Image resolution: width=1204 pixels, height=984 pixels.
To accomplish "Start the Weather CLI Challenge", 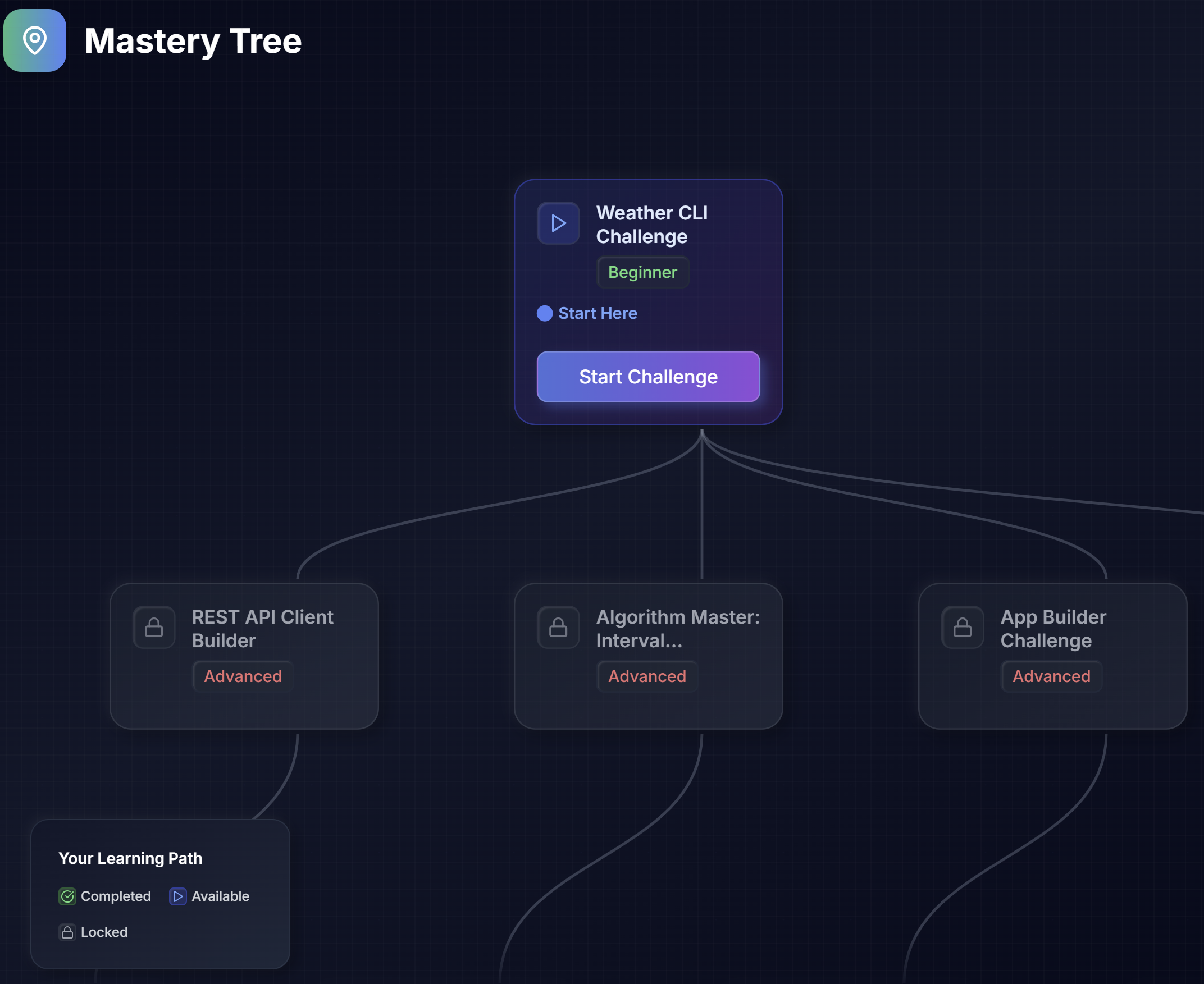I will point(648,377).
